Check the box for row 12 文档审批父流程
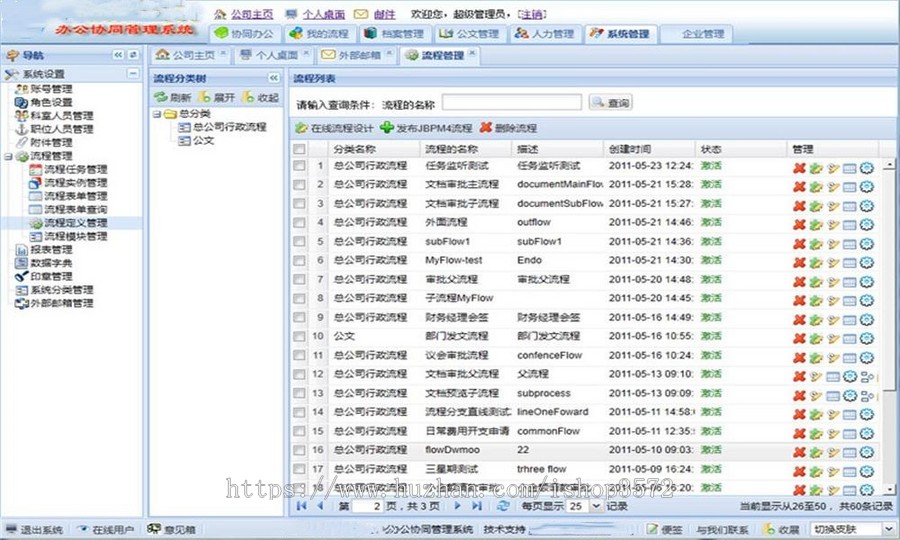 pos(299,374)
